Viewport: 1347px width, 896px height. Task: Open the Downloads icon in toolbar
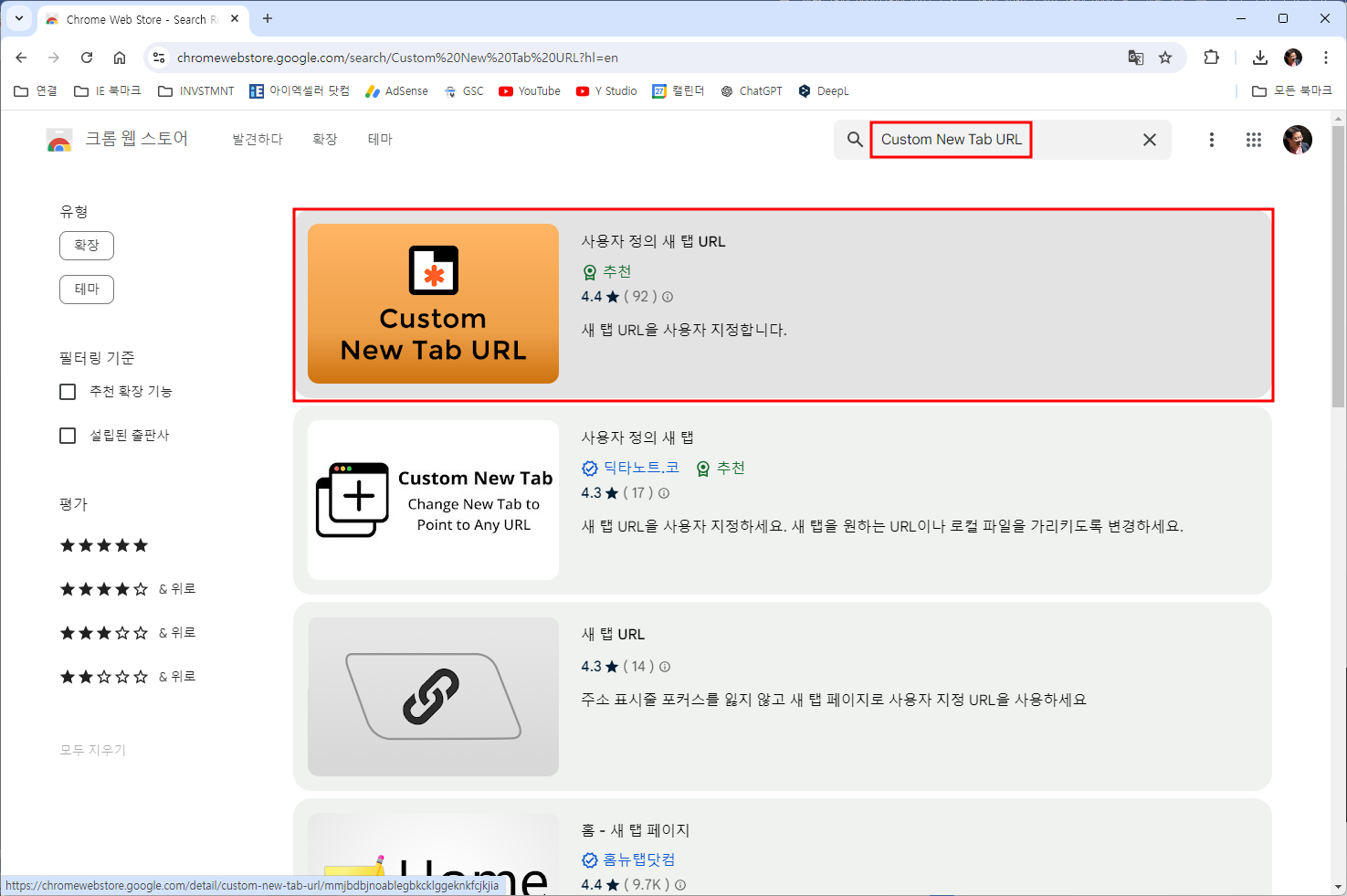[1260, 58]
